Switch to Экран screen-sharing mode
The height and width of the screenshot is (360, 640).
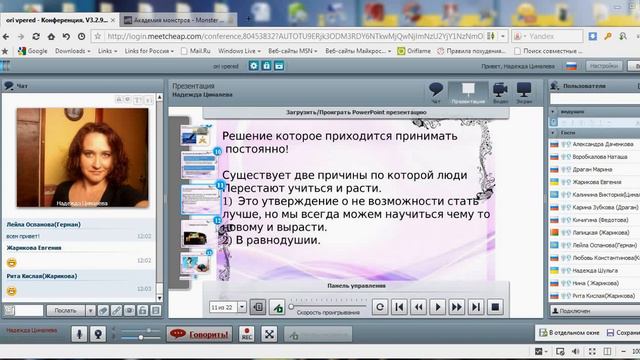pyautogui.click(x=524, y=92)
